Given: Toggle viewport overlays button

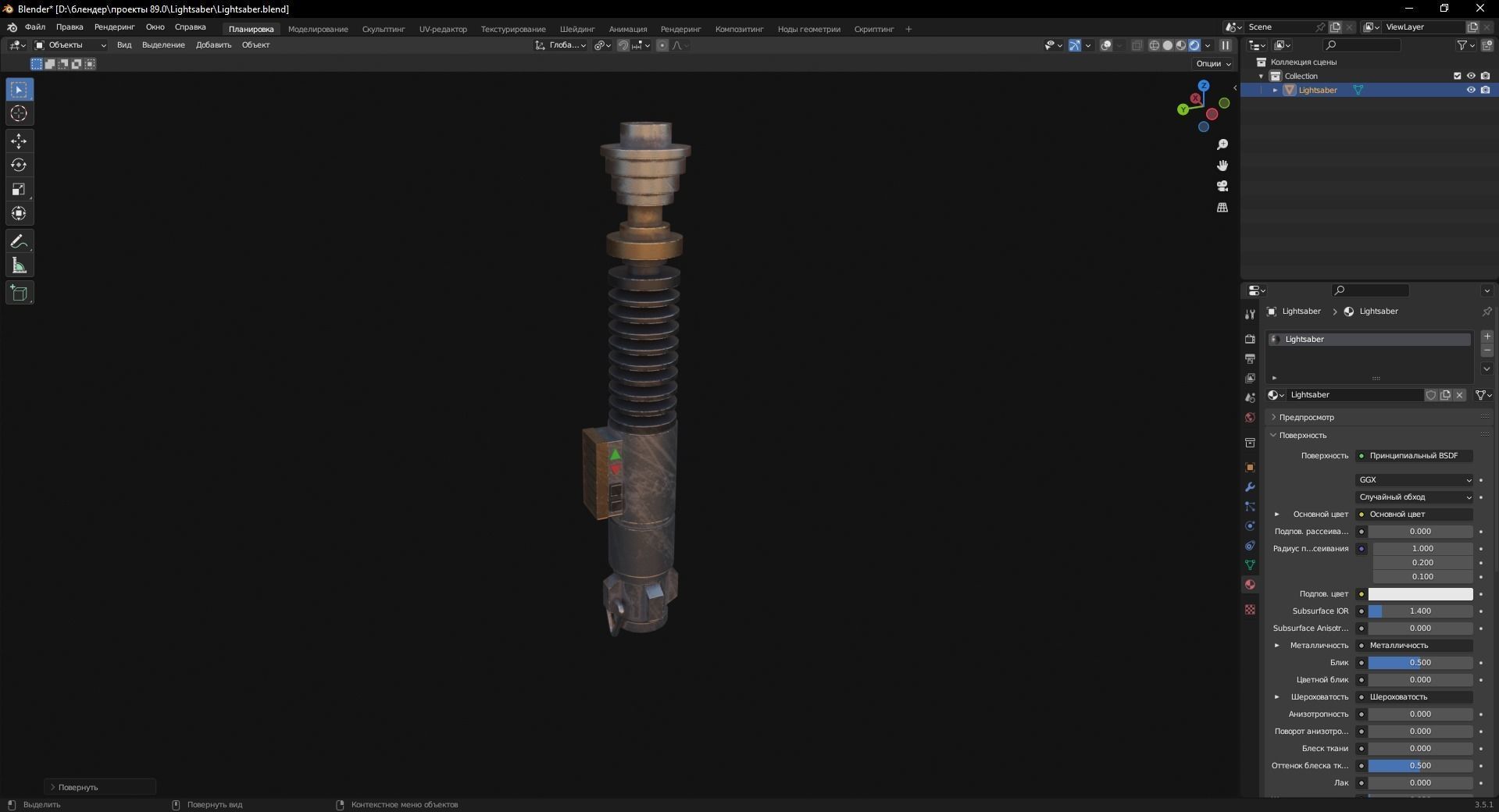Looking at the screenshot, I should (1106, 45).
